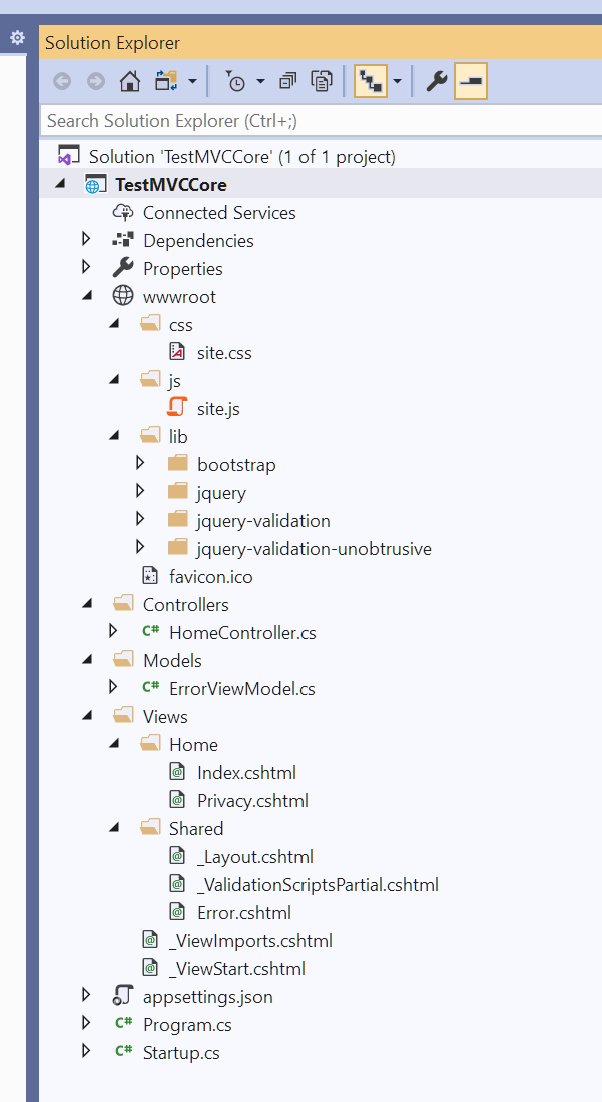Collapse the wwwroot folder
The height and width of the screenshot is (1102, 602).
coord(88,296)
